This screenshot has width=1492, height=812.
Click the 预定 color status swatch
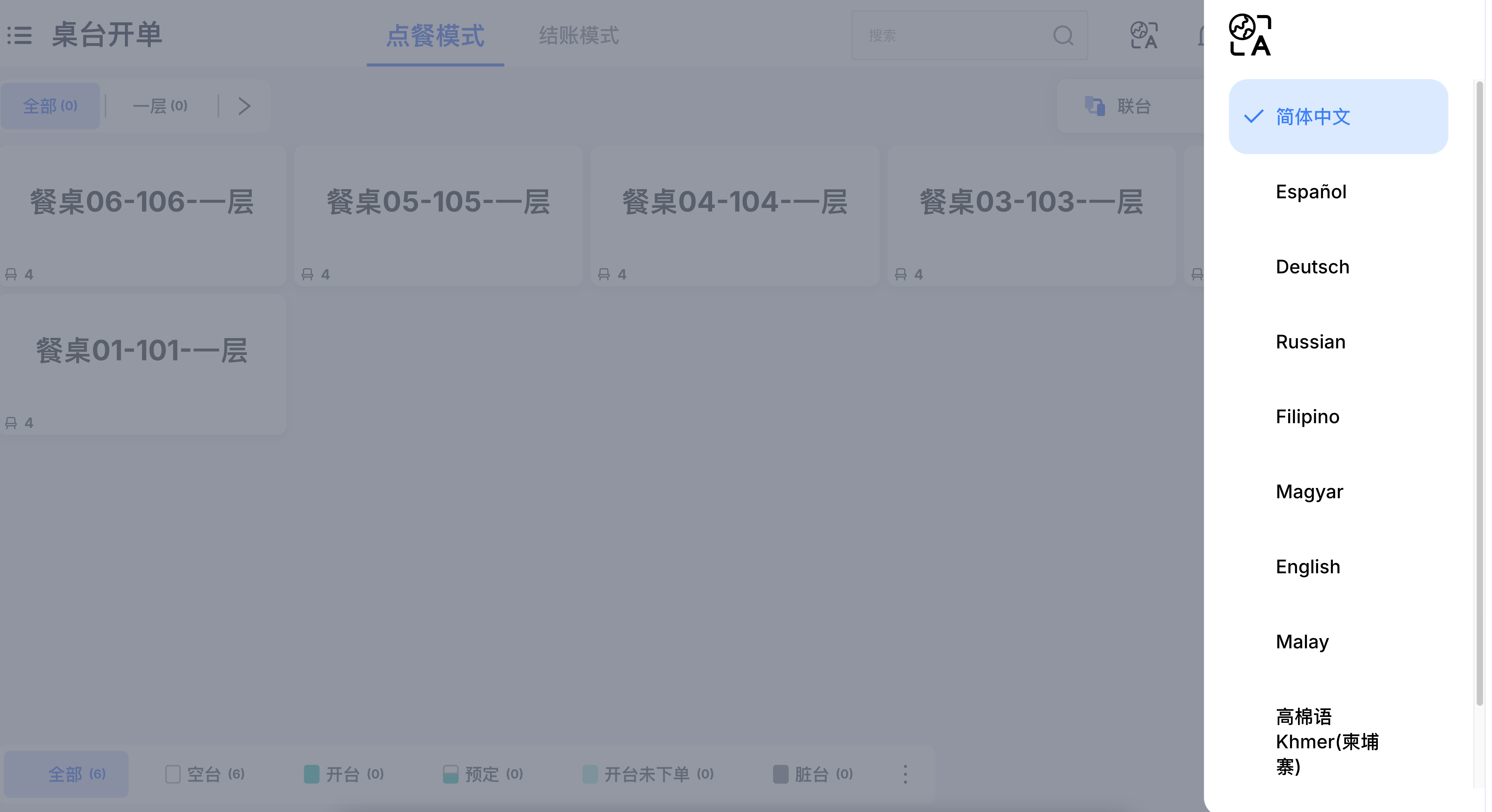click(x=451, y=774)
